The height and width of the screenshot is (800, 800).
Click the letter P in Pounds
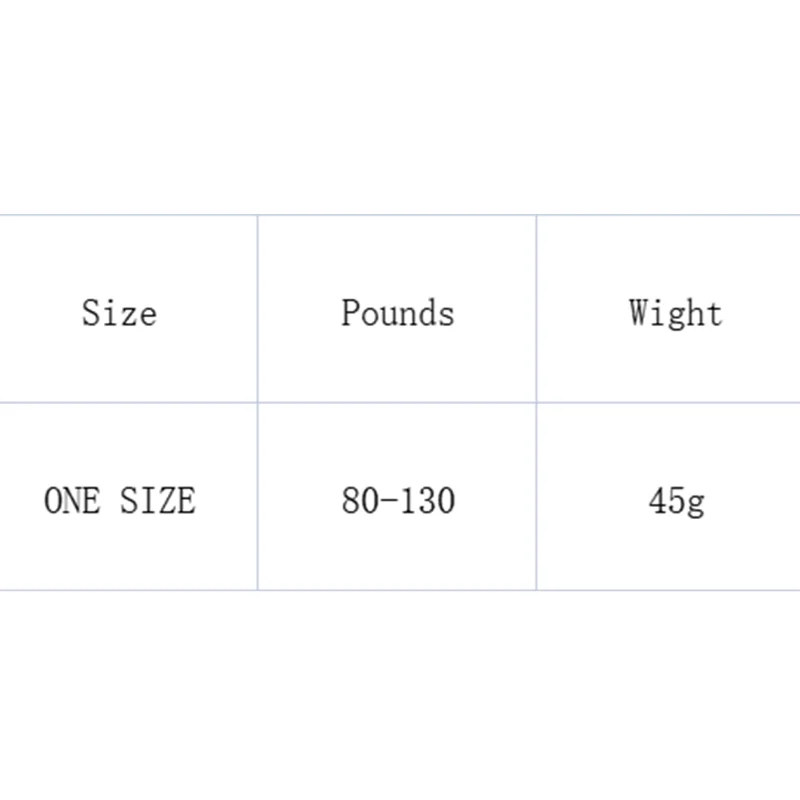pyautogui.click(x=349, y=313)
